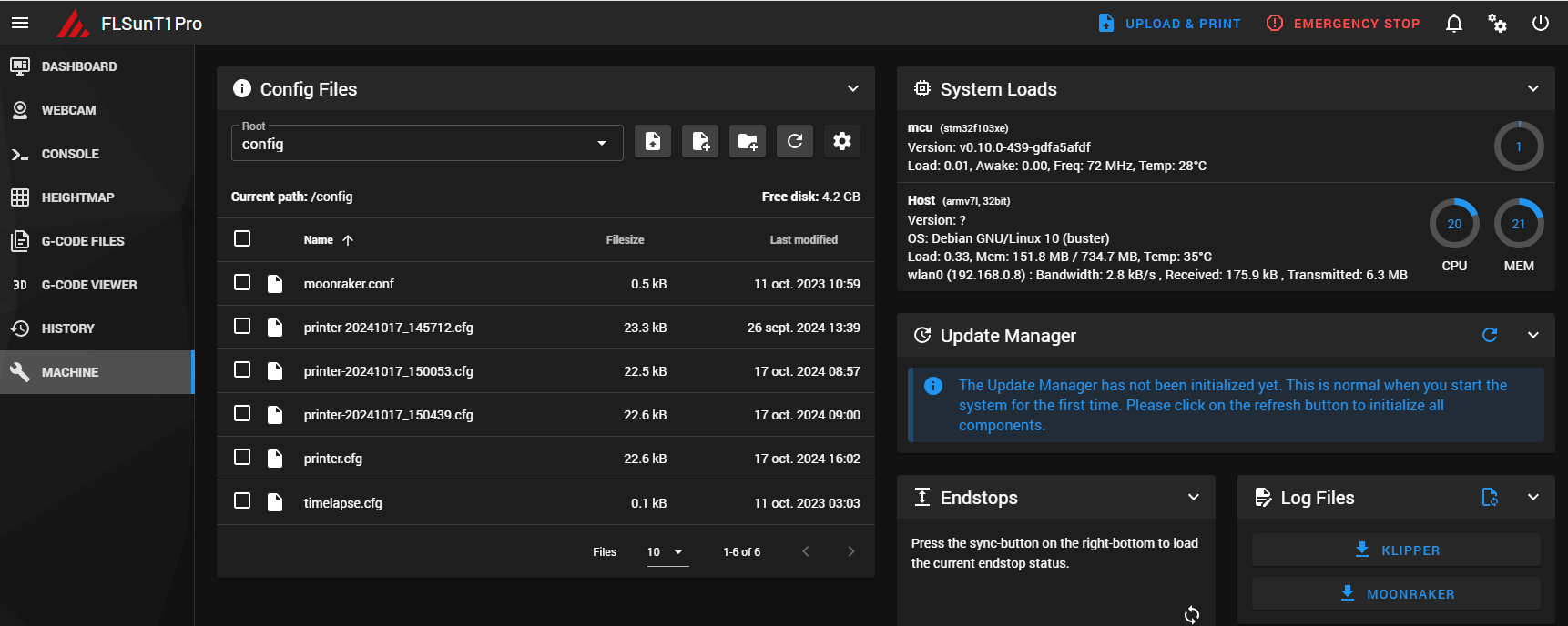Click the power menu icon
1568x626 pixels.
coord(1541,24)
